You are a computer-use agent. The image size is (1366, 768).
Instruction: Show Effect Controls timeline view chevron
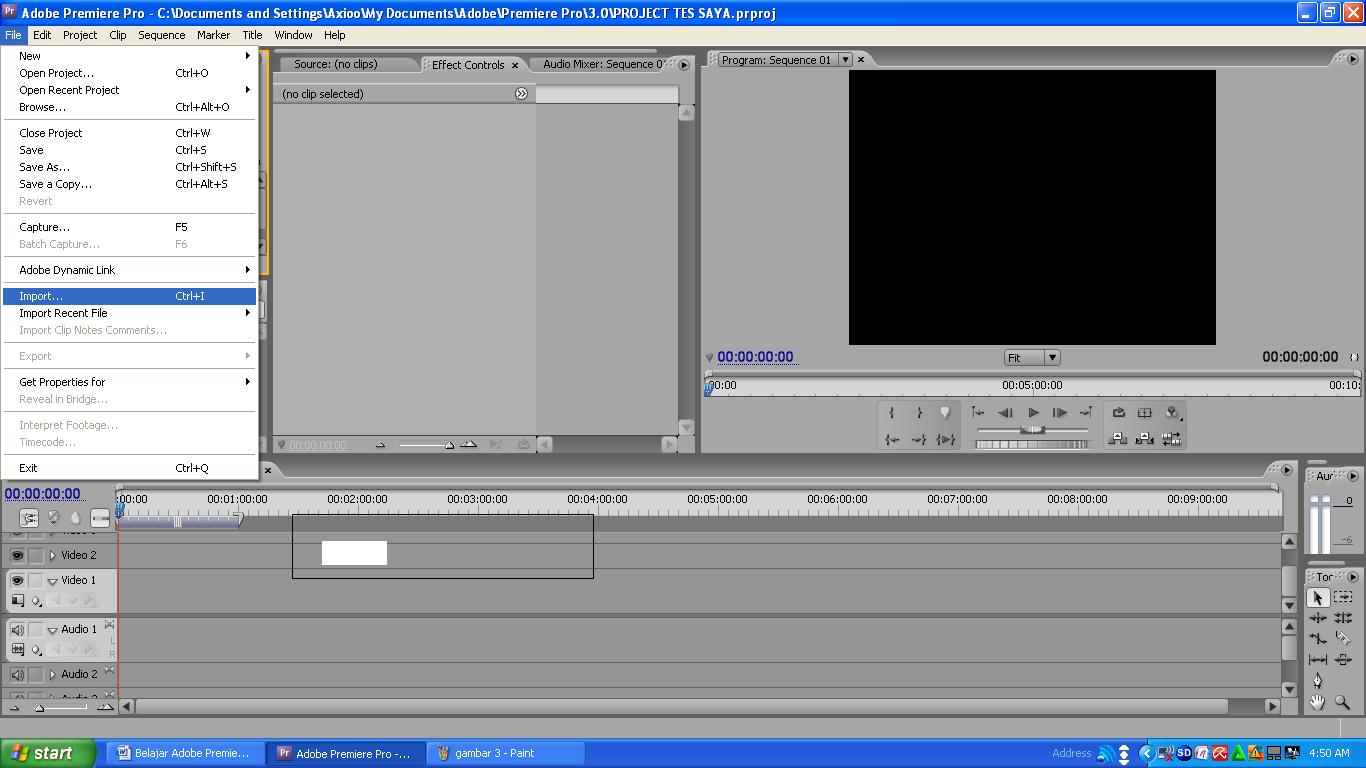point(521,93)
